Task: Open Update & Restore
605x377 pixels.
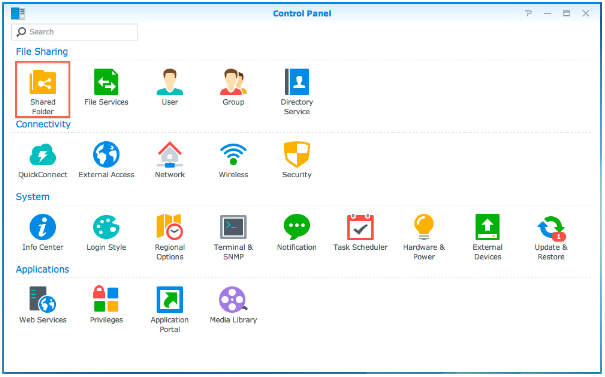Action: coord(551,237)
